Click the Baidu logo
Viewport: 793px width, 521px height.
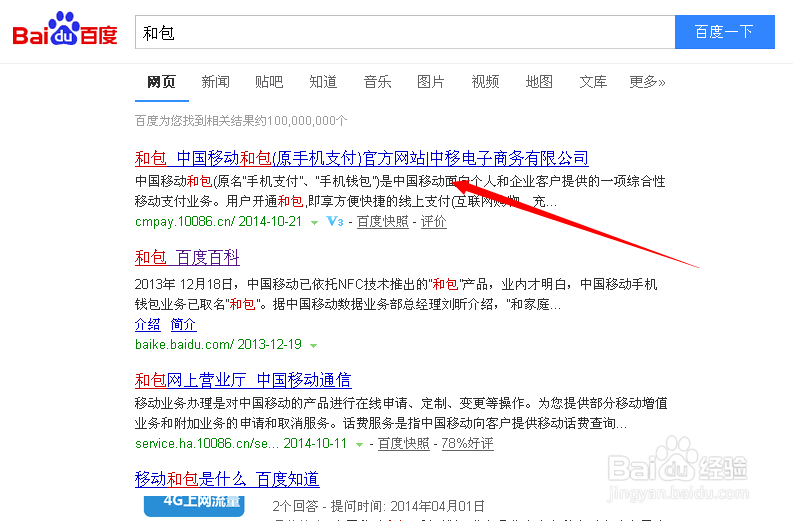point(65,29)
